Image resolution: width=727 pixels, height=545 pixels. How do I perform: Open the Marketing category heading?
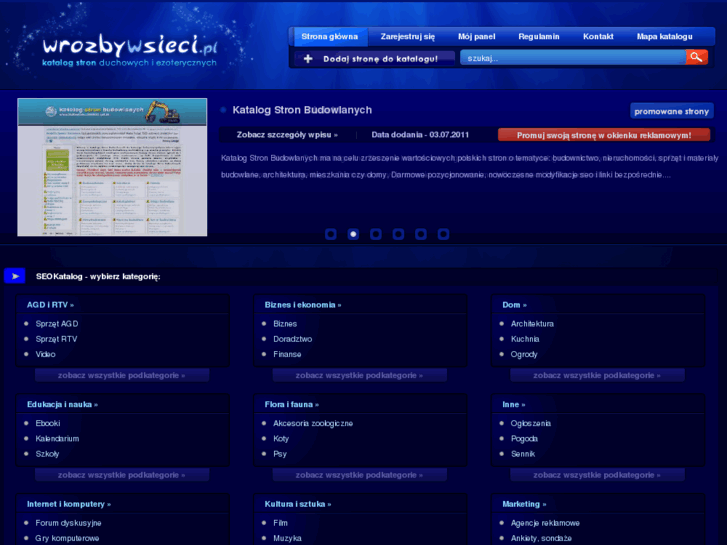[x=524, y=504]
